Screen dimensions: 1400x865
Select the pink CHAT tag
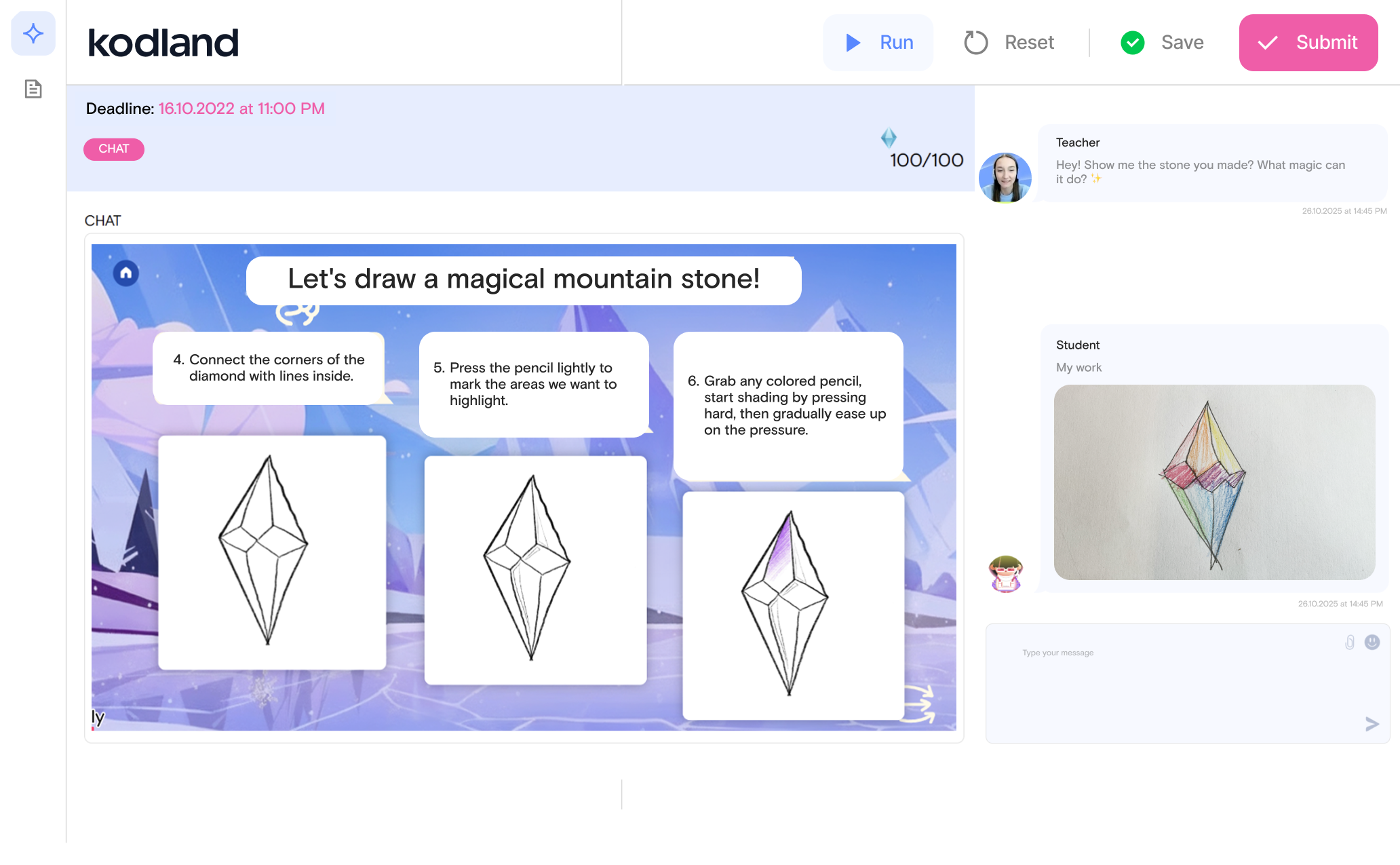(x=113, y=149)
